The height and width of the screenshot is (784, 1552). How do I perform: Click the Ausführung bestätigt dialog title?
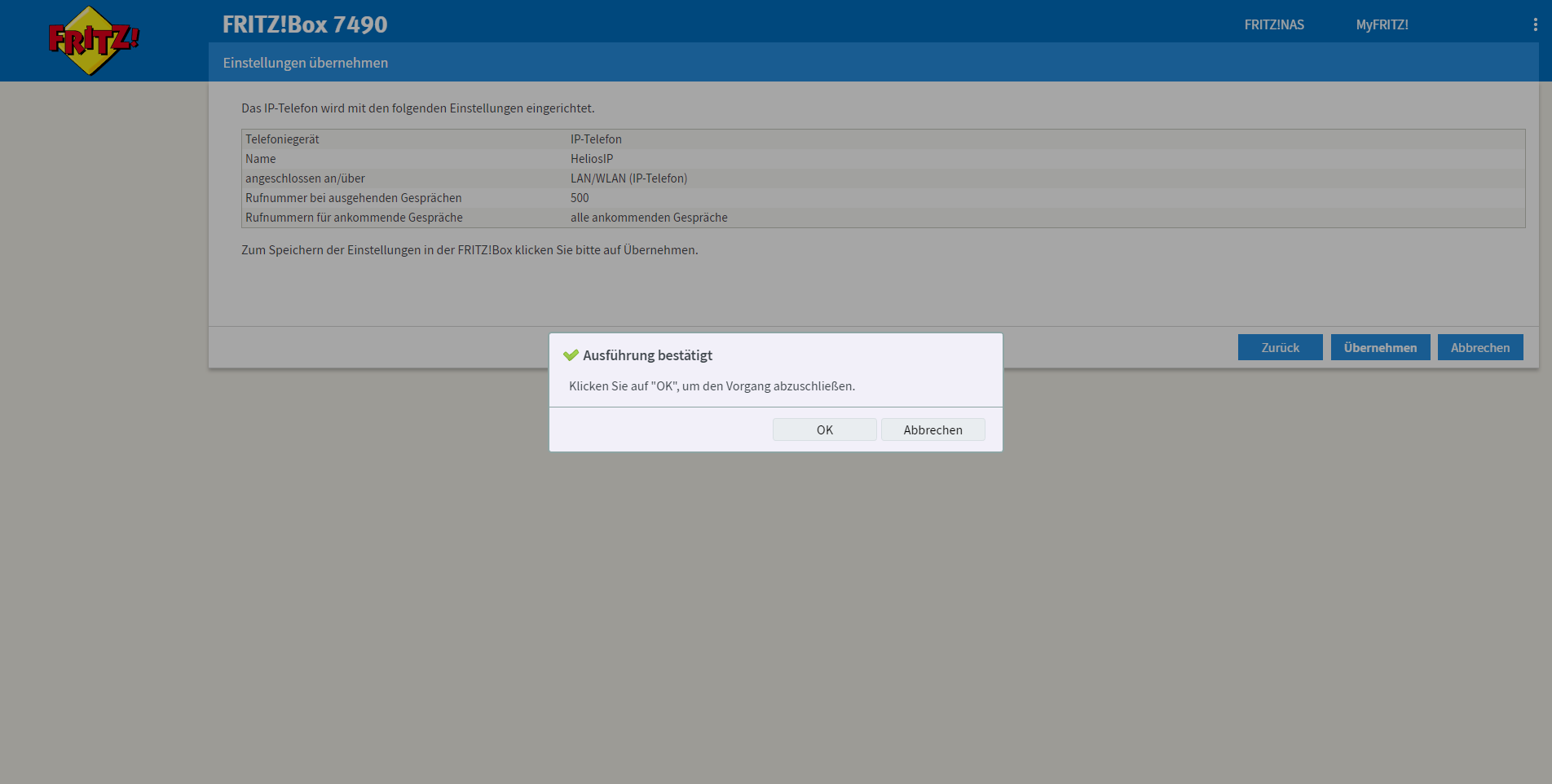647,355
